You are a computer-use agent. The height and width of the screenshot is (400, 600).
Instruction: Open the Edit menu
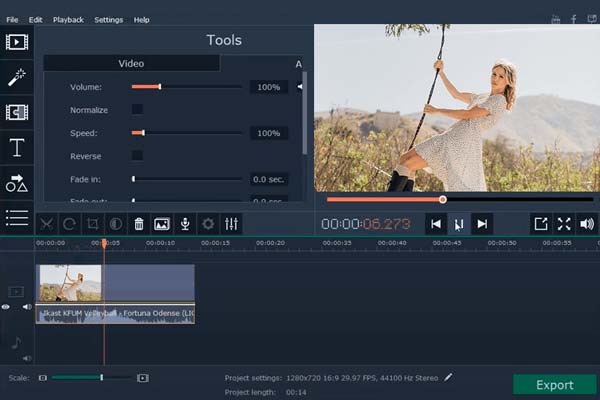[x=35, y=20]
